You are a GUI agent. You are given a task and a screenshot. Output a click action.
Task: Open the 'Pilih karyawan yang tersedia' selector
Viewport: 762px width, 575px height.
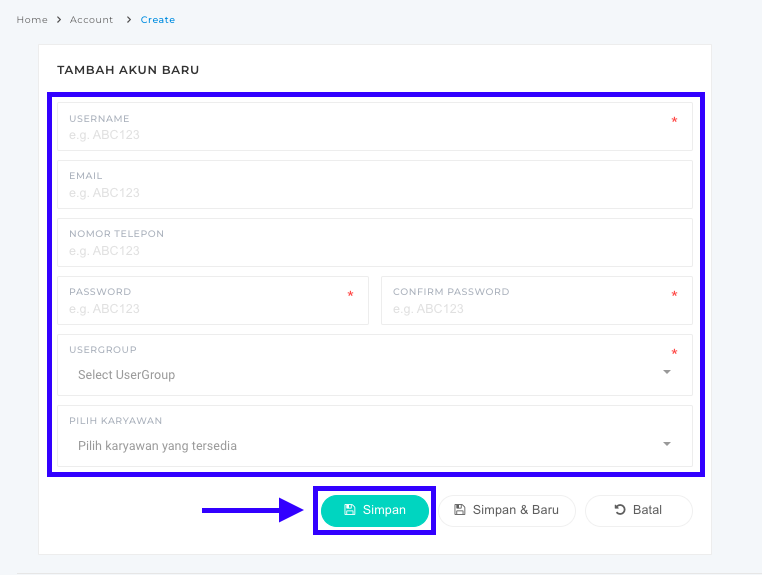(x=360, y=446)
